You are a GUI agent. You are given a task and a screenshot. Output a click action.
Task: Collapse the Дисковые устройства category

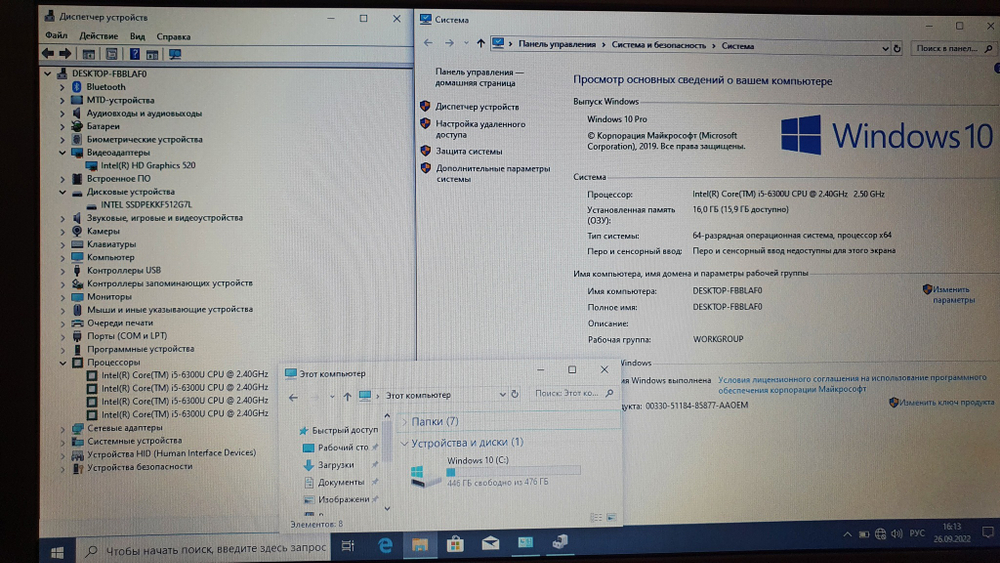tap(62, 192)
